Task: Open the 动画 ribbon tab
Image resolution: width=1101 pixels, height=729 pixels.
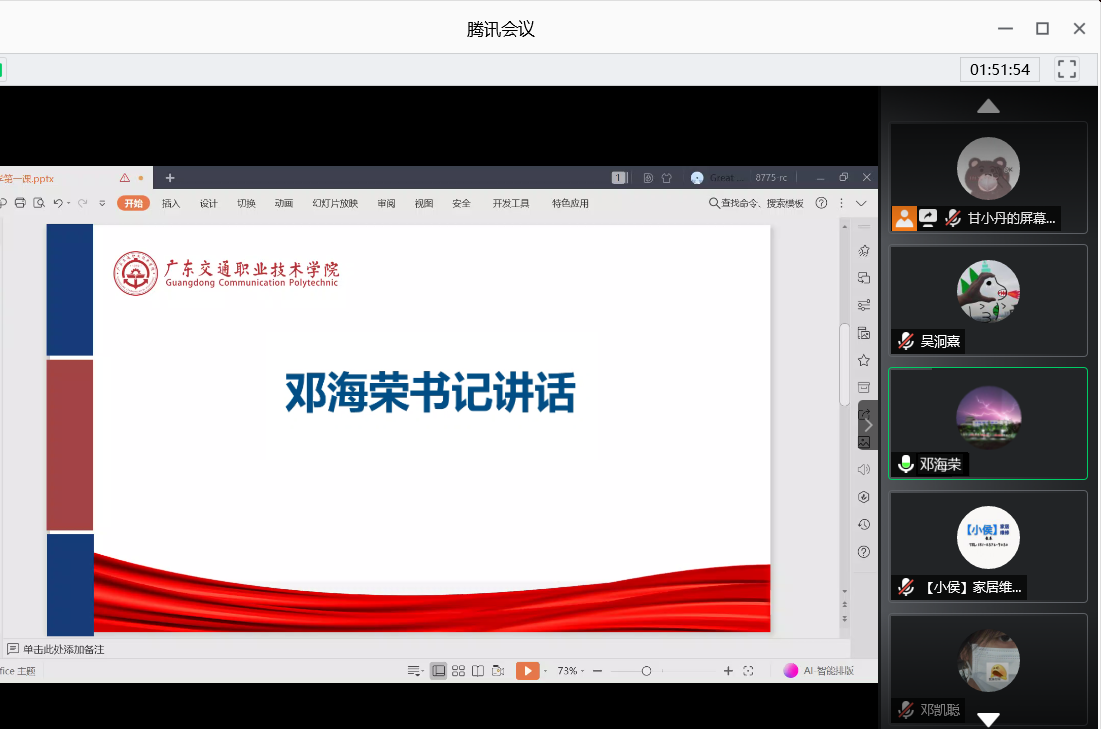Action: [x=284, y=203]
